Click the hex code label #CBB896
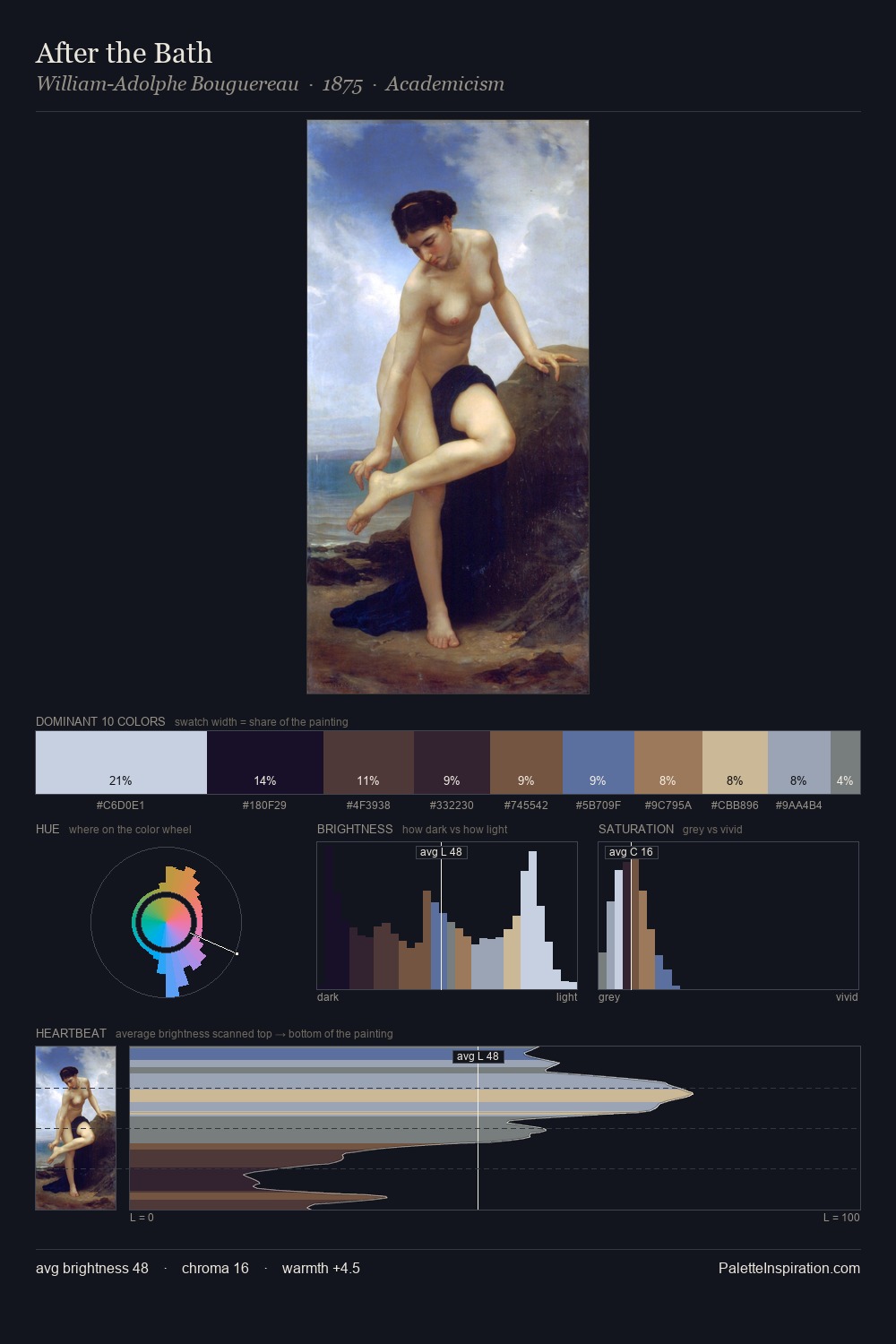896x1344 pixels. tap(735, 806)
